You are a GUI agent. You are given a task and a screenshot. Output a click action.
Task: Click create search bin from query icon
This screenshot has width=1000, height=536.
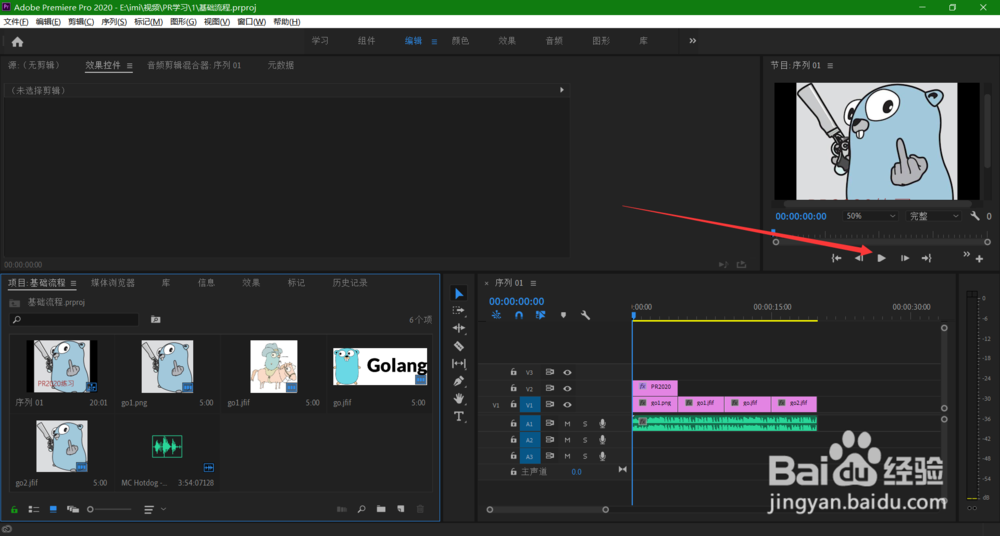[156, 319]
